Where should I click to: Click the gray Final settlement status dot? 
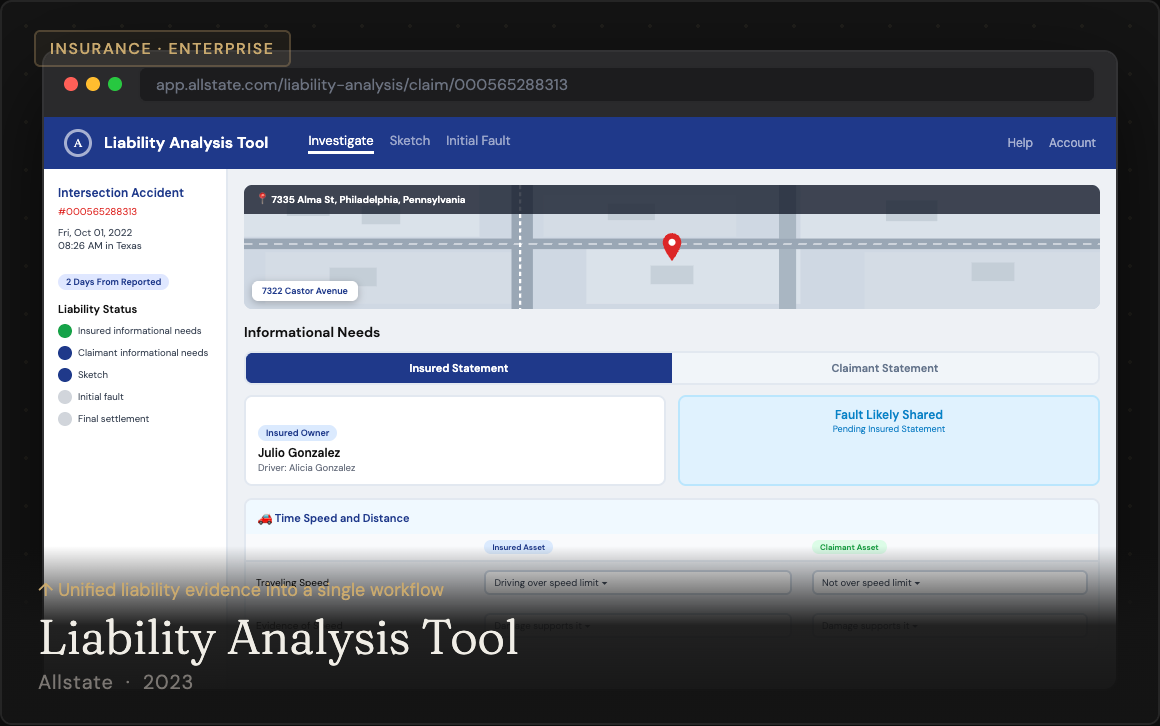coord(65,419)
